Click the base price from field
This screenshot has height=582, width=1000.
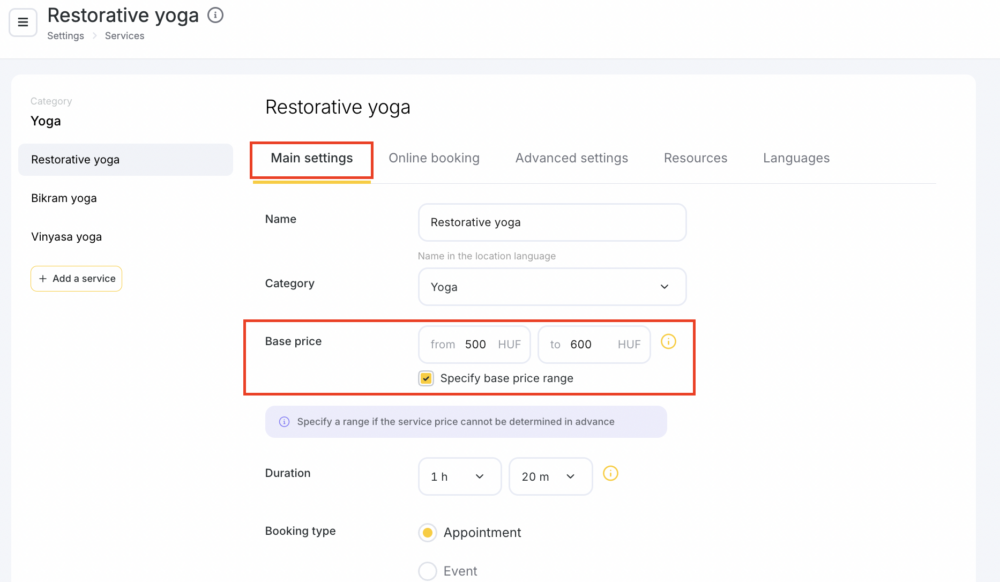474,344
